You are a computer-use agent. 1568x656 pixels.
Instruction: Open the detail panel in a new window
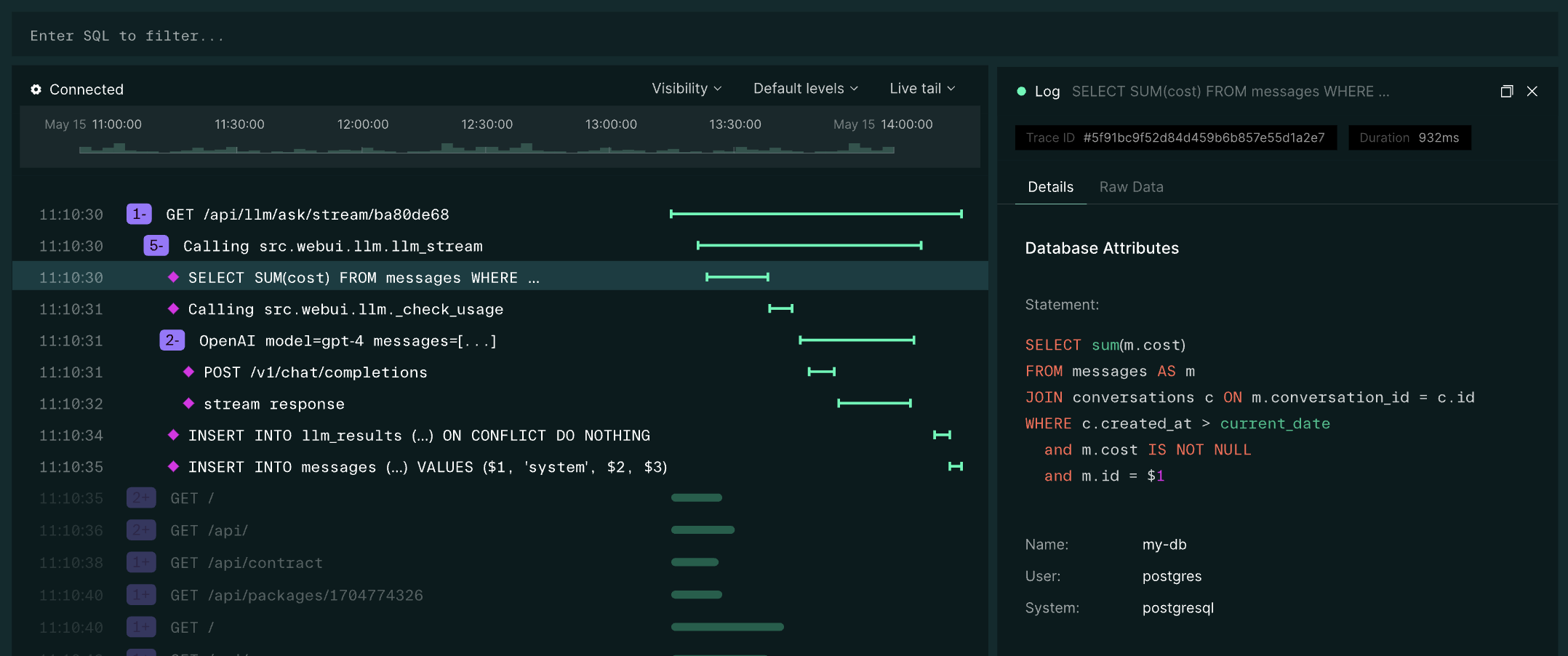1507,91
